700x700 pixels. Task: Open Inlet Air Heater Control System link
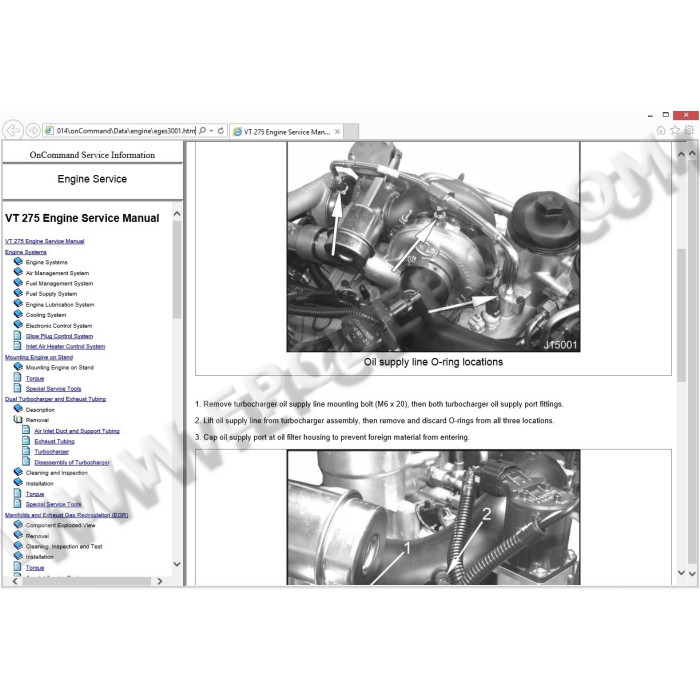pos(65,346)
